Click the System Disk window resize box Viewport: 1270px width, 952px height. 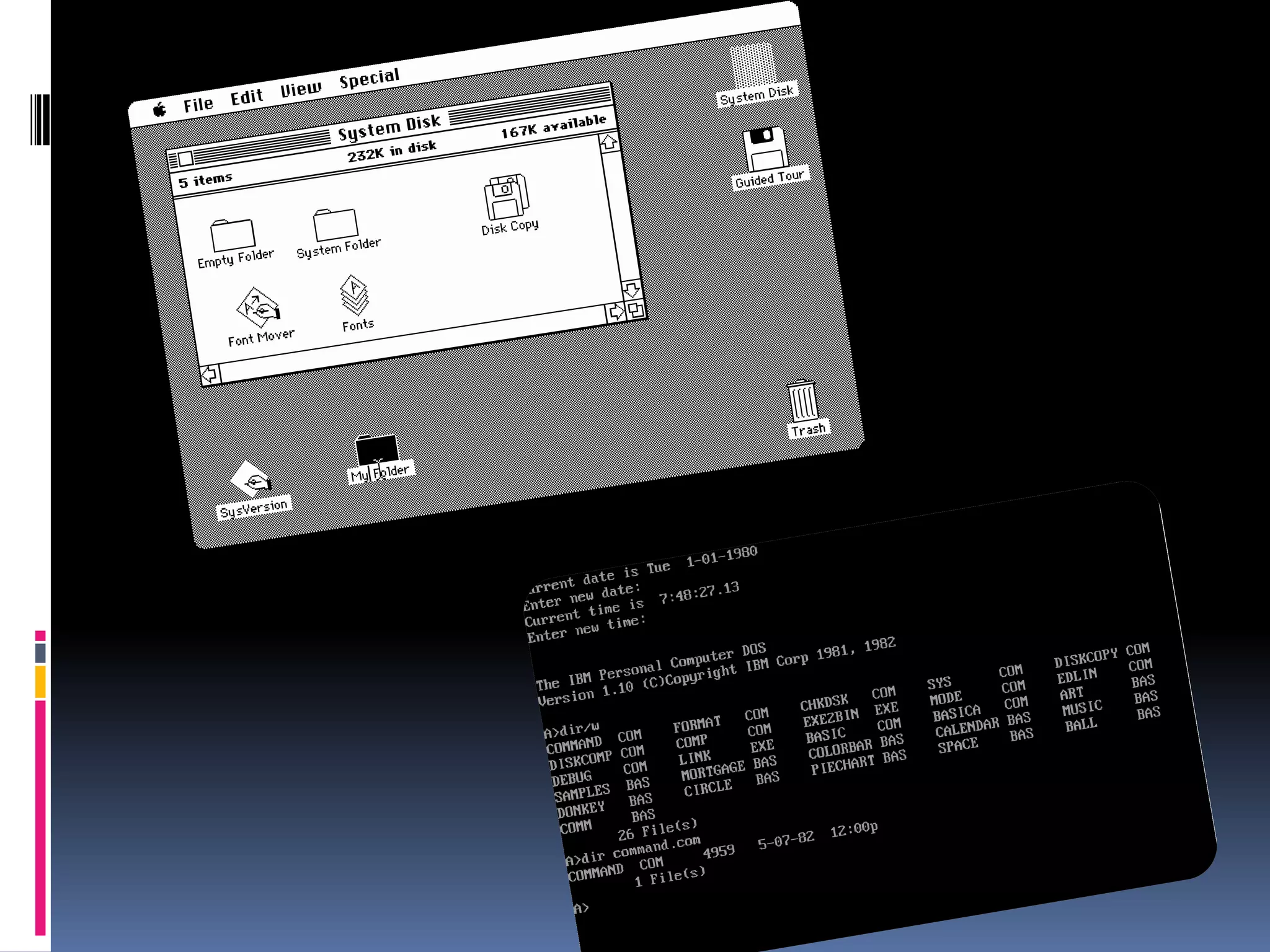635,309
